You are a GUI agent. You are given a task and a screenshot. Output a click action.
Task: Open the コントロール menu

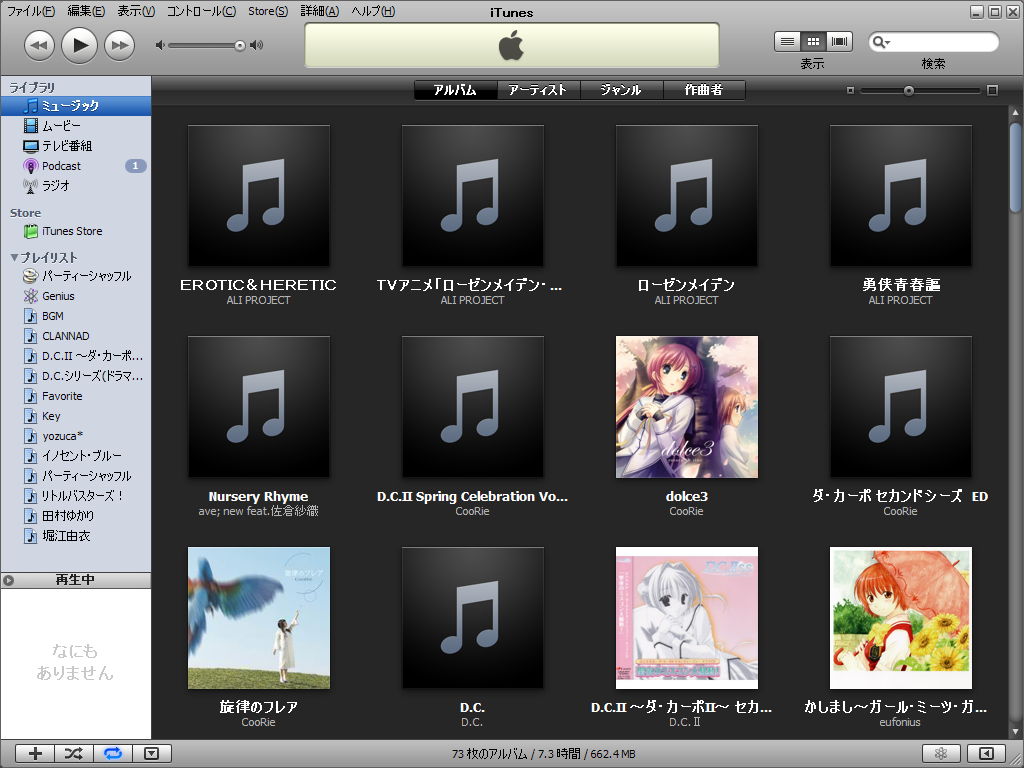[201, 11]
